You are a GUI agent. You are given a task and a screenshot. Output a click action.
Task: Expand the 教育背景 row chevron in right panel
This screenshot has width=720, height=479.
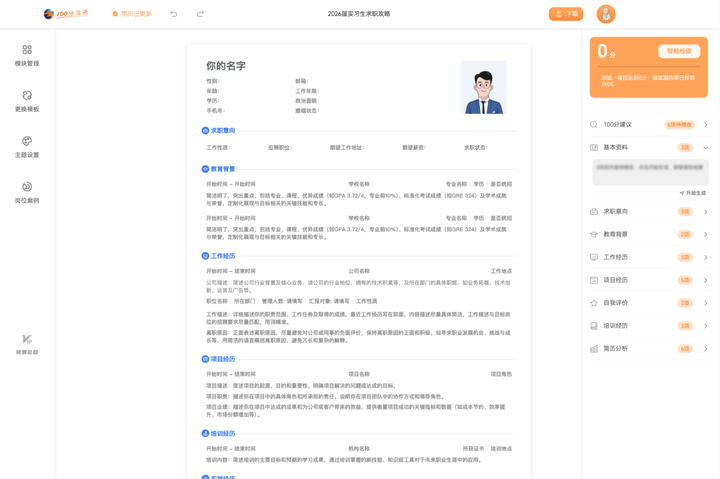coord(706,235)
